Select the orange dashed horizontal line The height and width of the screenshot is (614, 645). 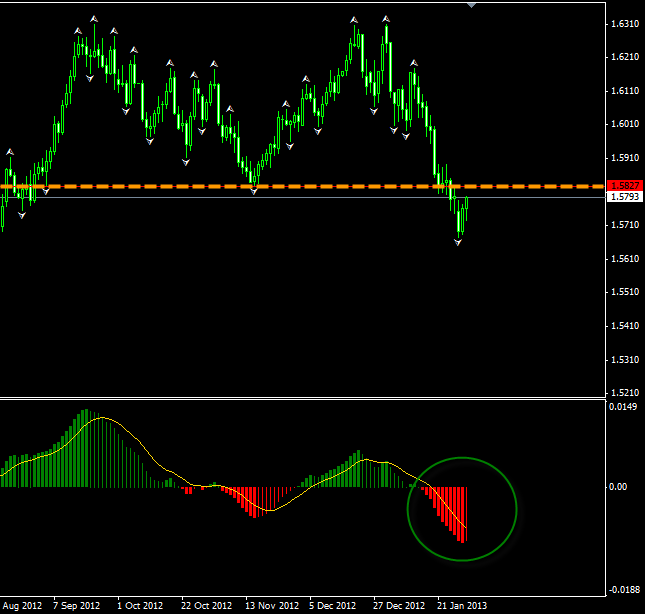coord(302,187)
